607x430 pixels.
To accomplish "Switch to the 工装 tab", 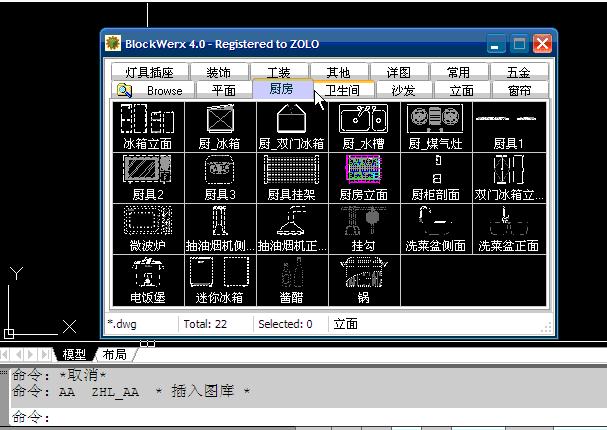I will click(279, 72).
